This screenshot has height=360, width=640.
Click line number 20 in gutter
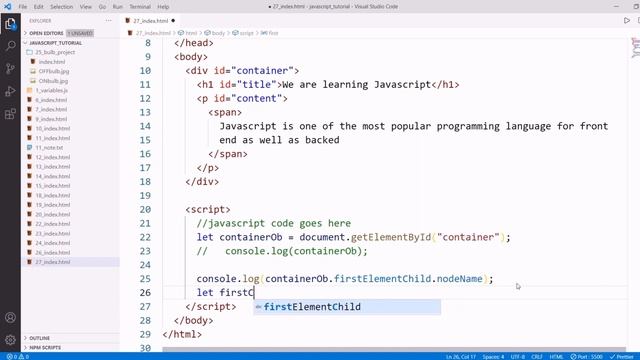[x=145, y=209]
